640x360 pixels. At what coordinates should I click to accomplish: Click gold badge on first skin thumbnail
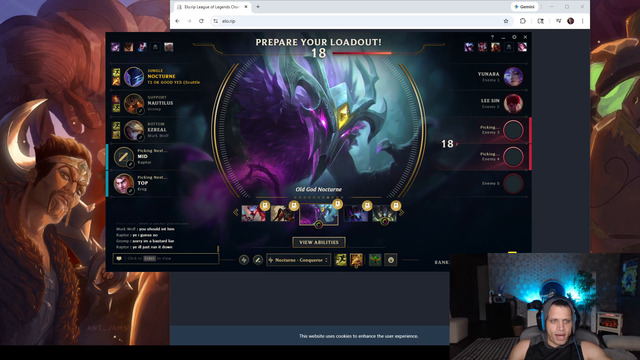[264, 205]
